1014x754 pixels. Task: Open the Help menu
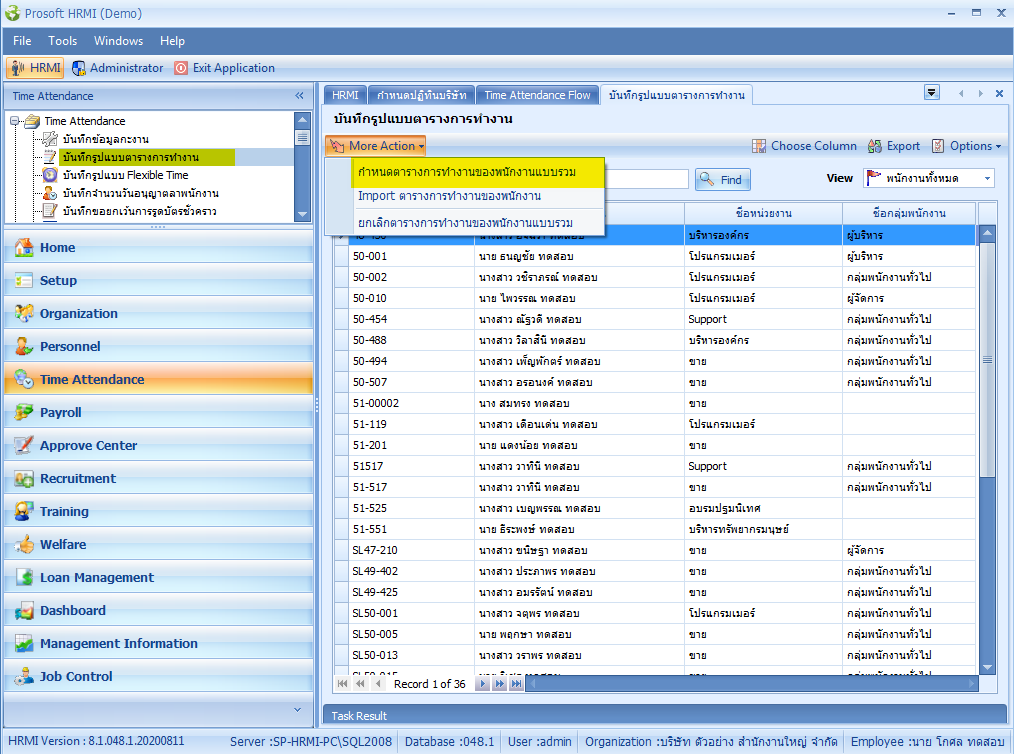pyautogui.click(x=172, y=41)
